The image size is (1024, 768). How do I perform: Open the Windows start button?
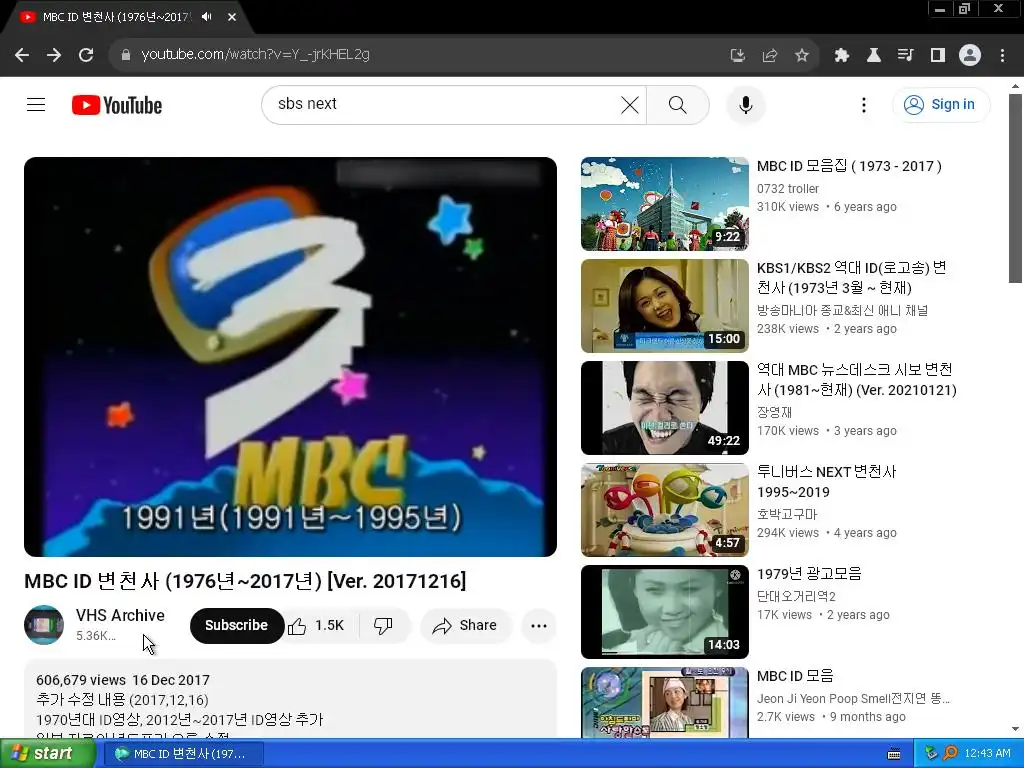point(47,753)
